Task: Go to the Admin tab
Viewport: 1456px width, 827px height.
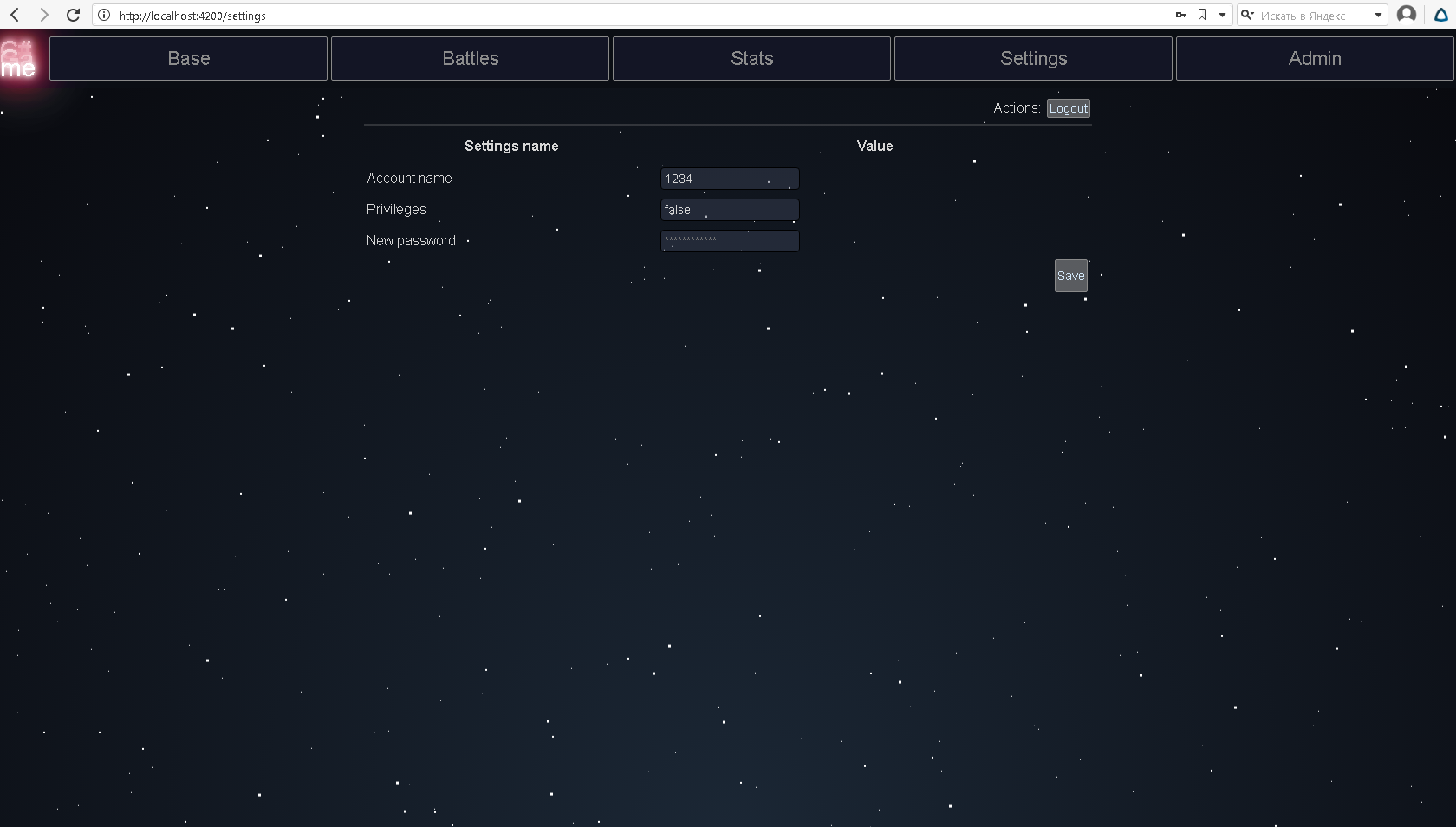Action: (x=1315, y=58)
